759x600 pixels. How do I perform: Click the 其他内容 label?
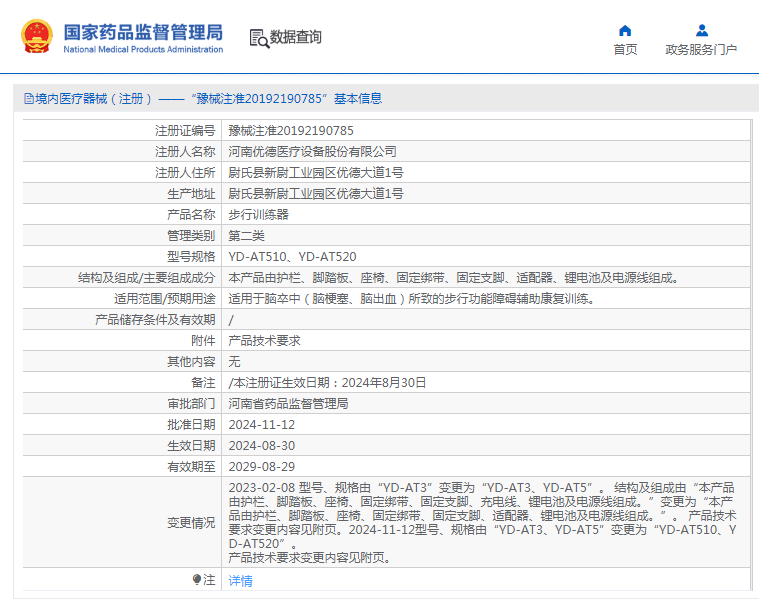point(191,361)
